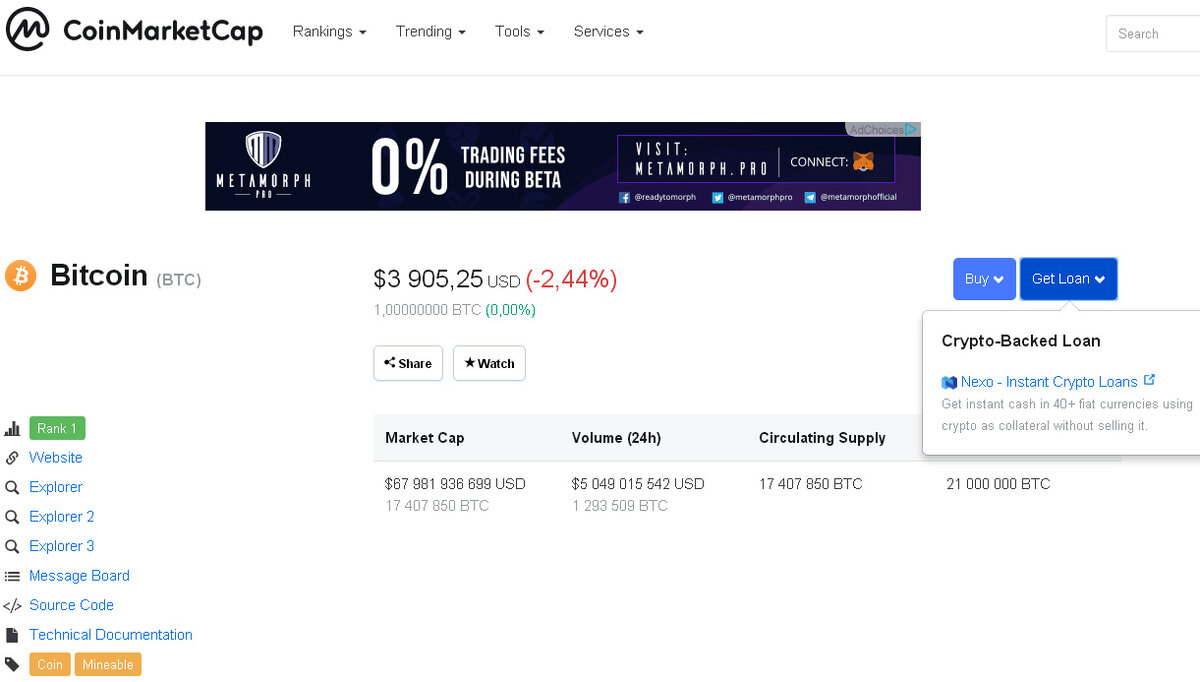Click the orange Coin tag
Screen dimensions: 1200x682
coord(50,664)
